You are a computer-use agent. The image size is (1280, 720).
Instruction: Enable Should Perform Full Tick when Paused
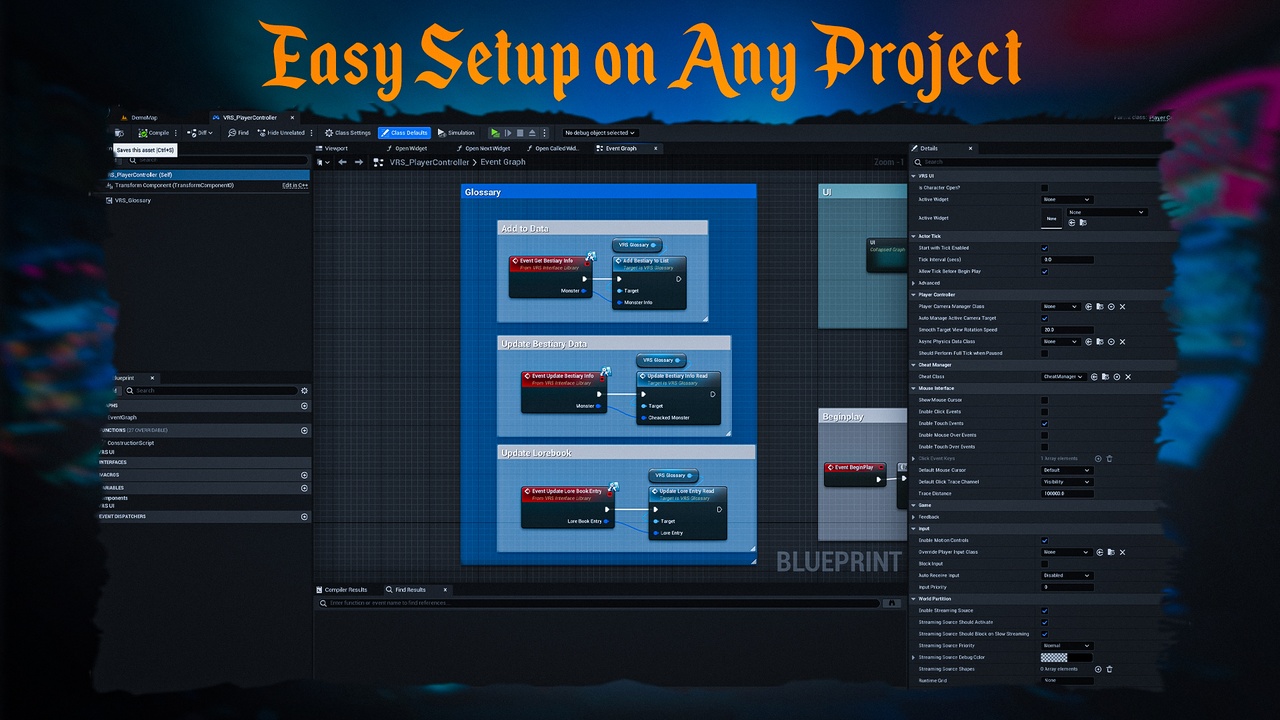pyautogui.click(x=1045, y=353)
